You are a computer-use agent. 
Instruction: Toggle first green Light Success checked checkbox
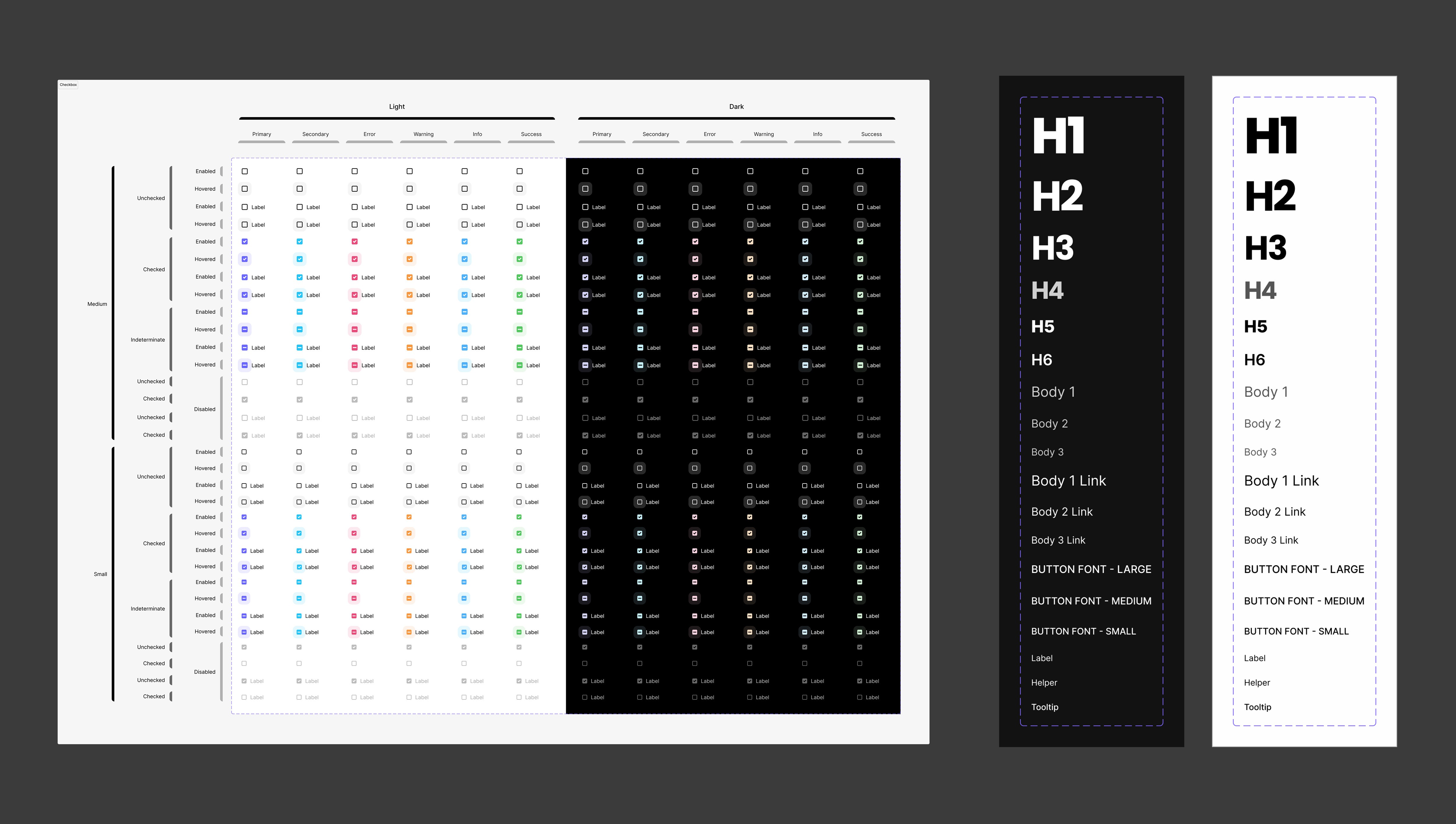click(519, 242)
